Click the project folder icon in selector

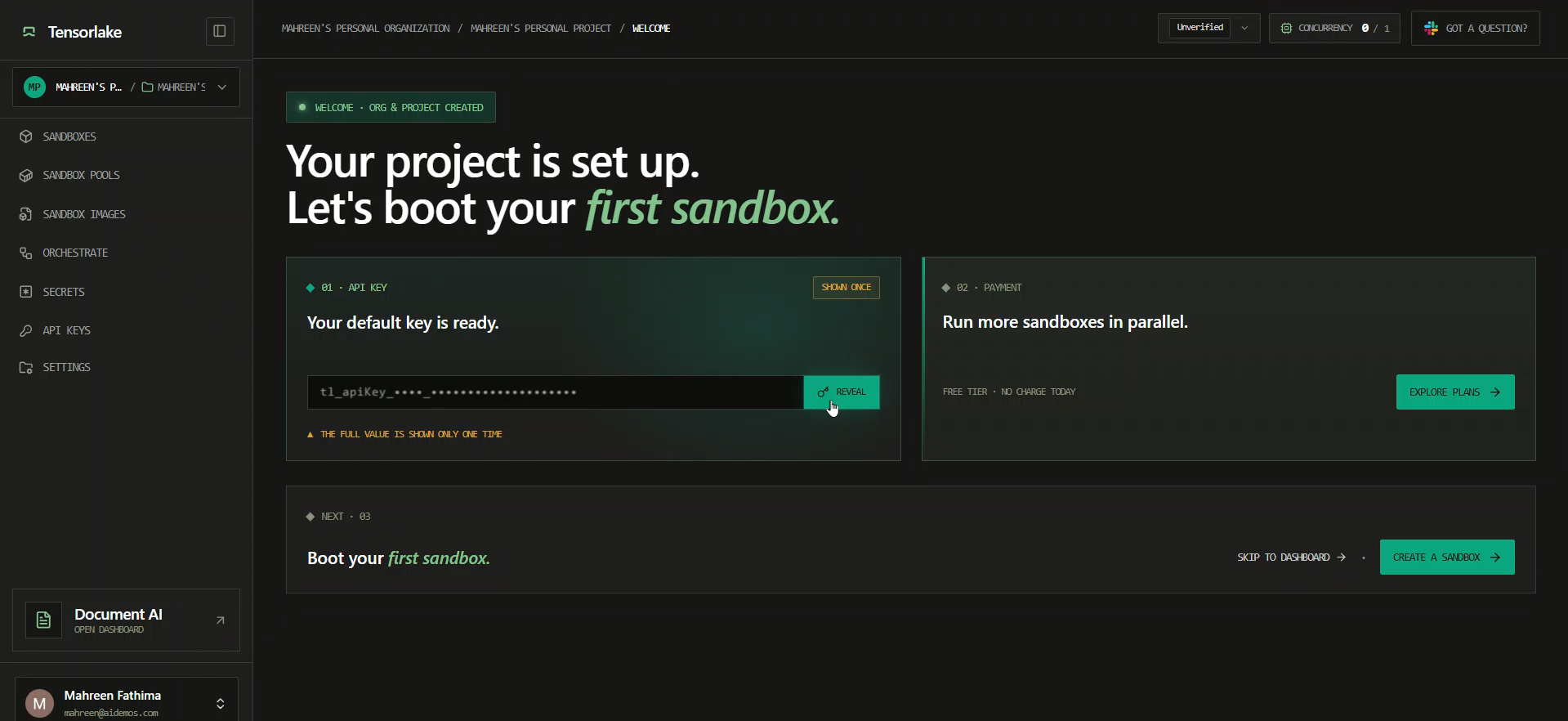click(148, 87)
